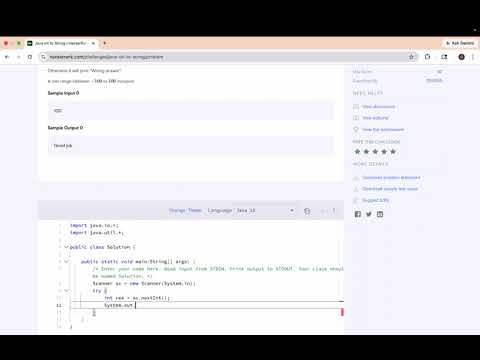Reload the page with refresh icon
Screen dimensions: 480x360
tap(30, 57)
